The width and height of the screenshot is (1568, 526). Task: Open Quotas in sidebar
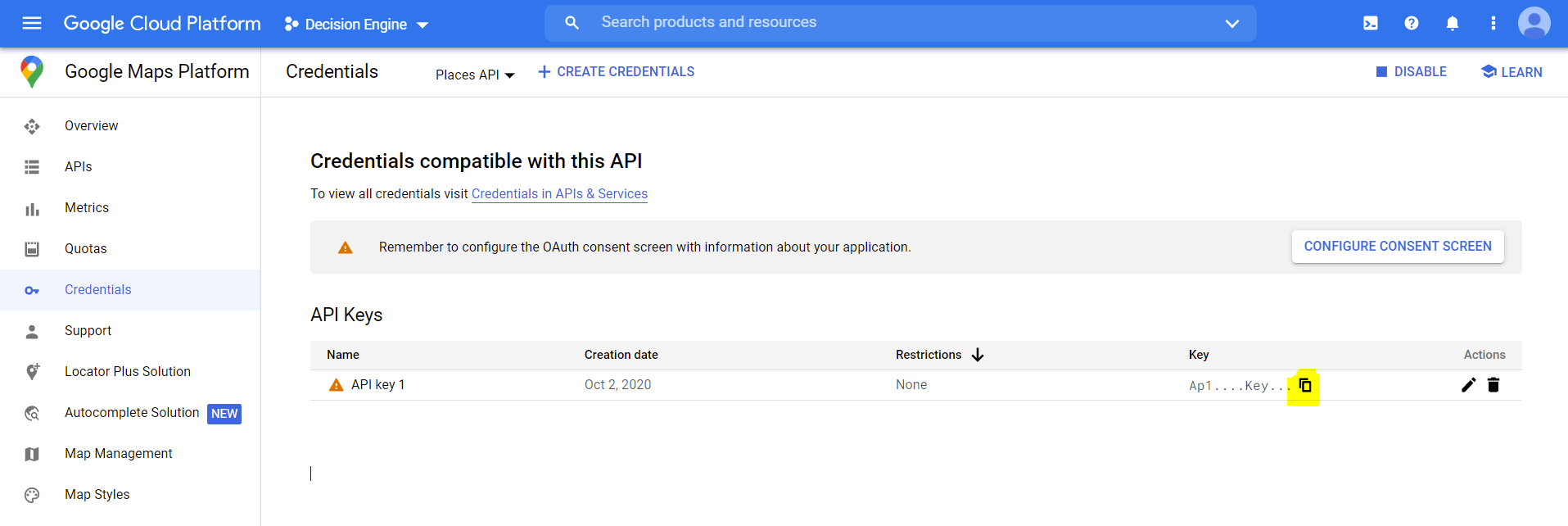[85, 248]
